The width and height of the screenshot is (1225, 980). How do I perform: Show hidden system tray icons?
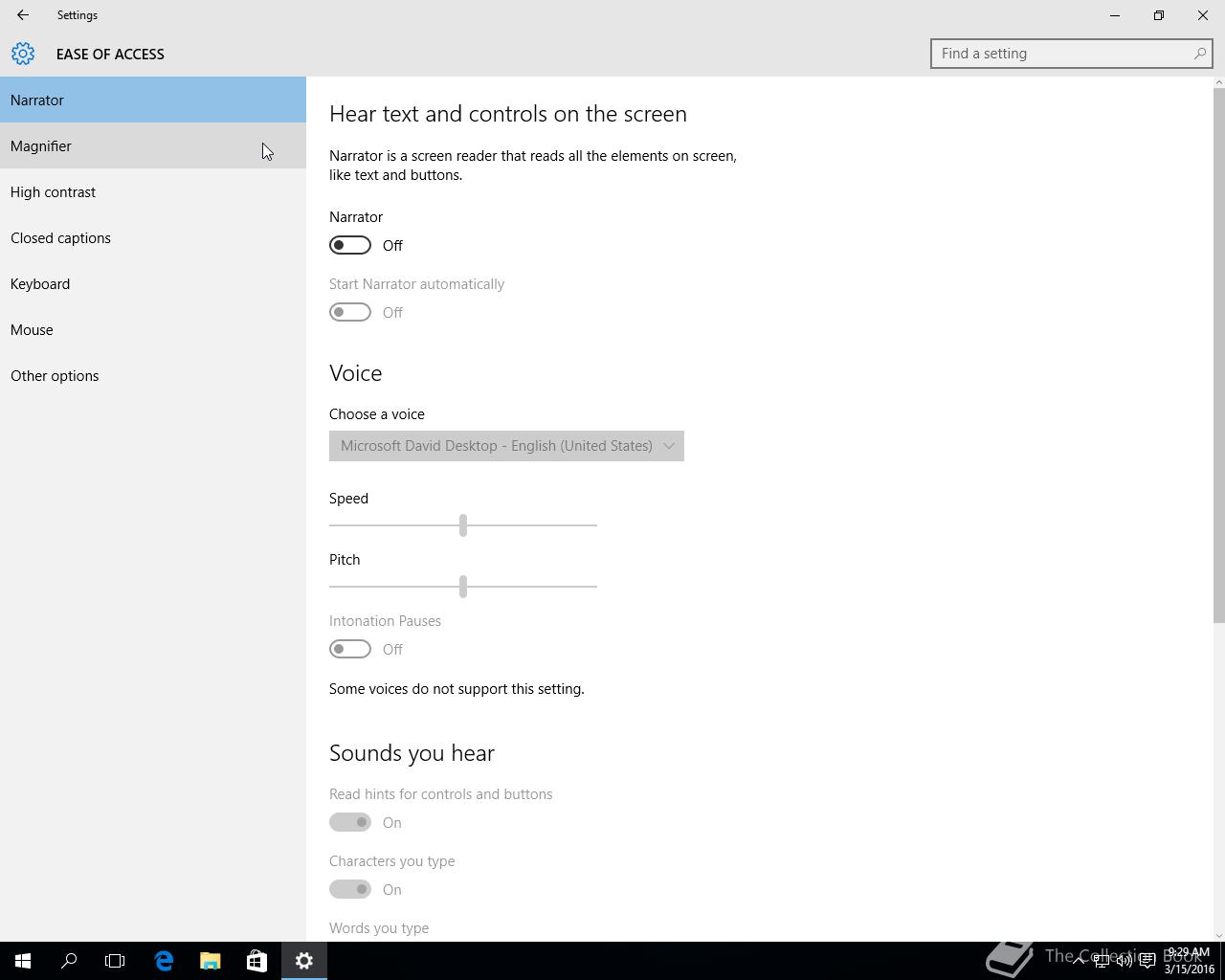tap(1079, 961)
